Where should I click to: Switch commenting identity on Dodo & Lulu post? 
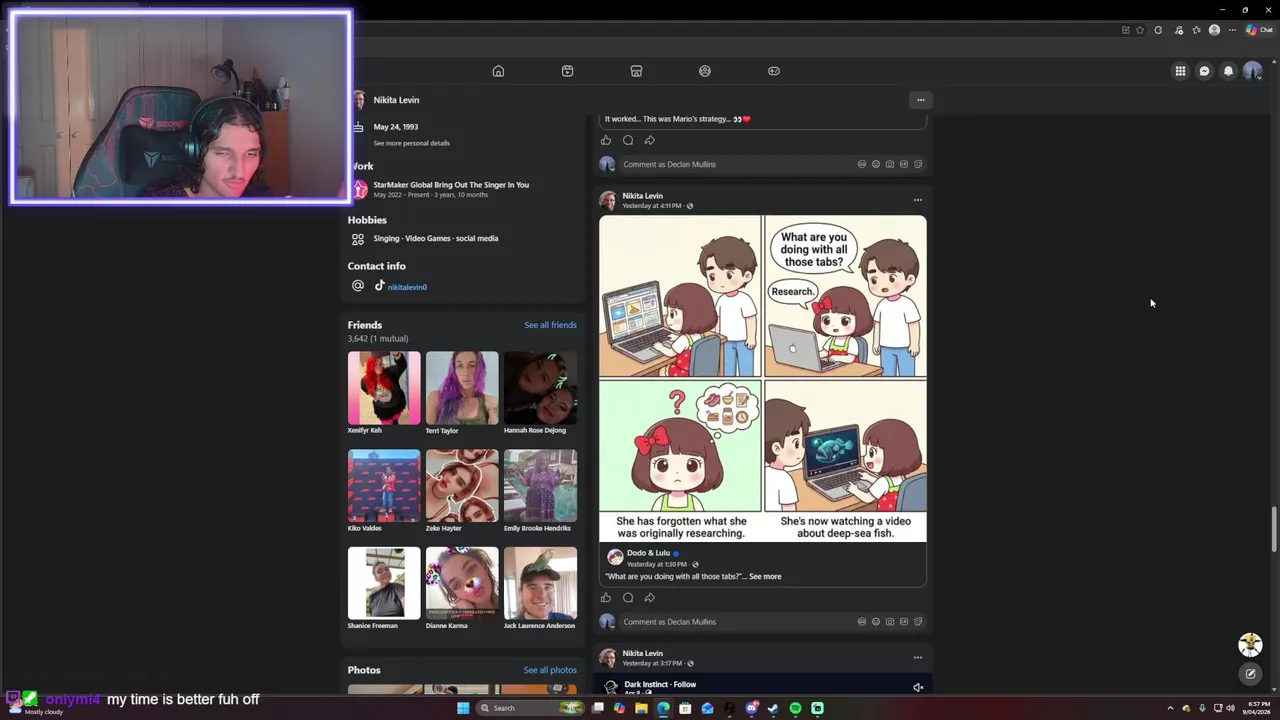tap(607, 622)
